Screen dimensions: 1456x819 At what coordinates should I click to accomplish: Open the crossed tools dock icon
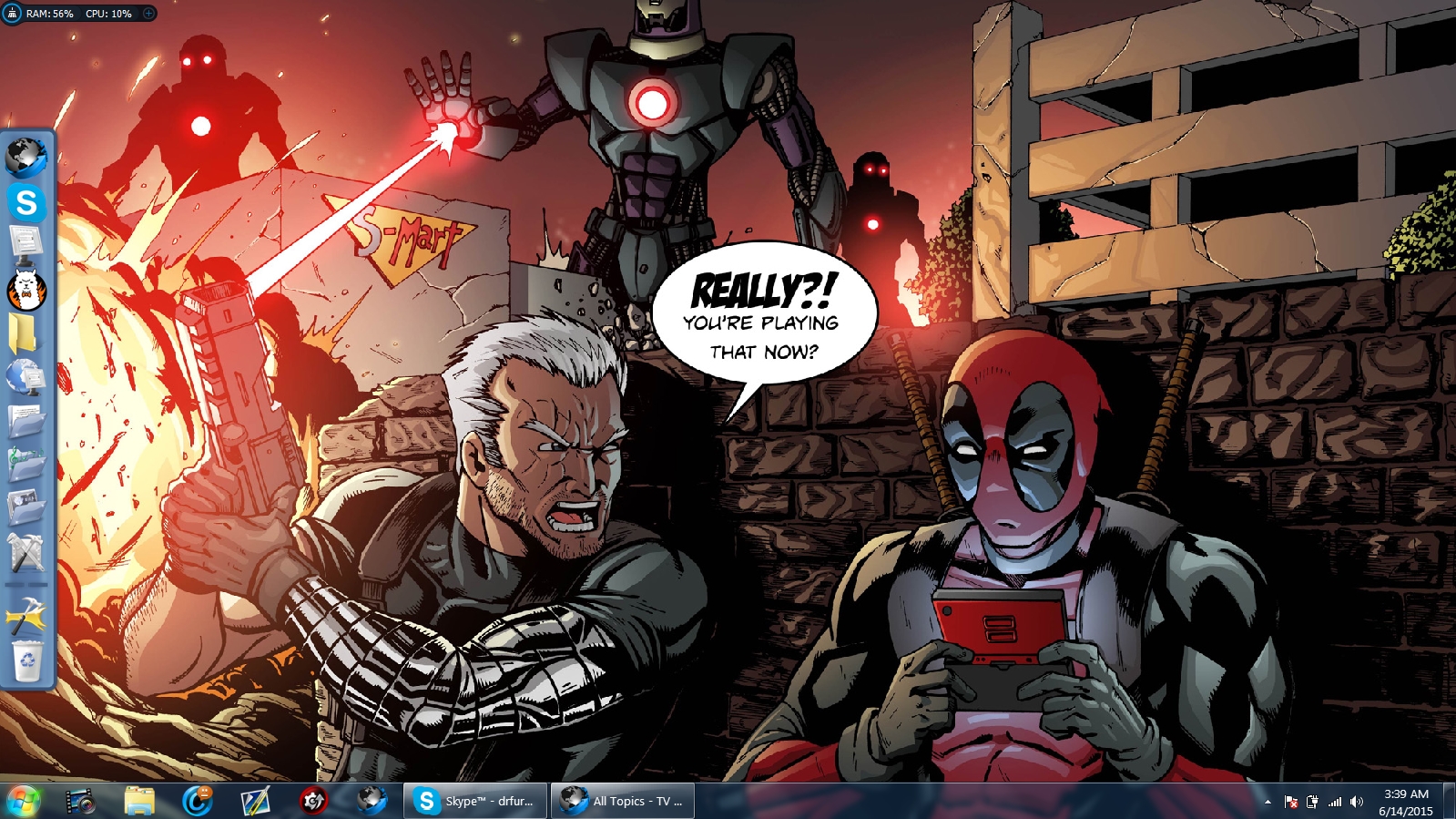[x=26, y=553]
